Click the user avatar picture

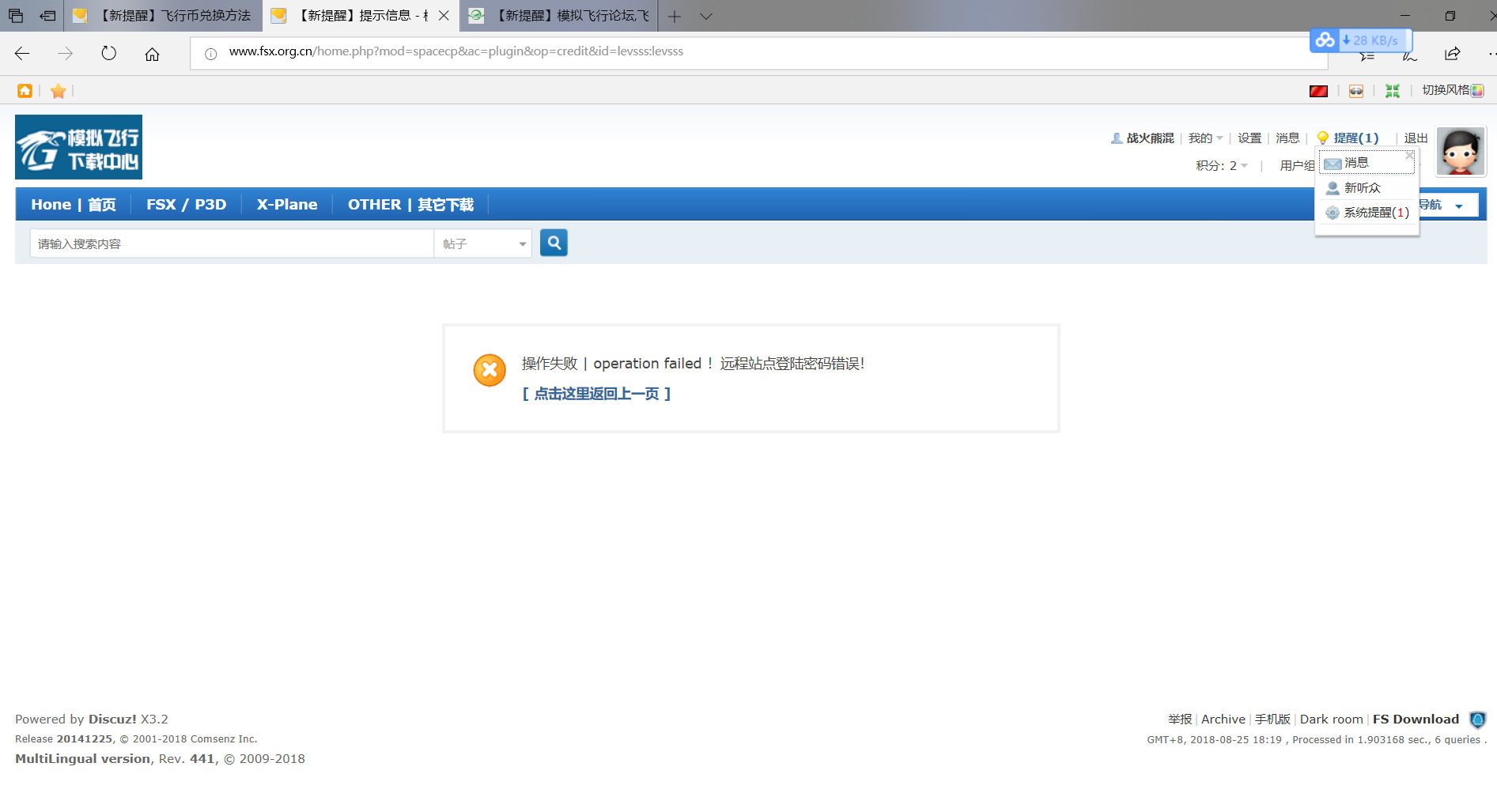(x=1460, y=151)
